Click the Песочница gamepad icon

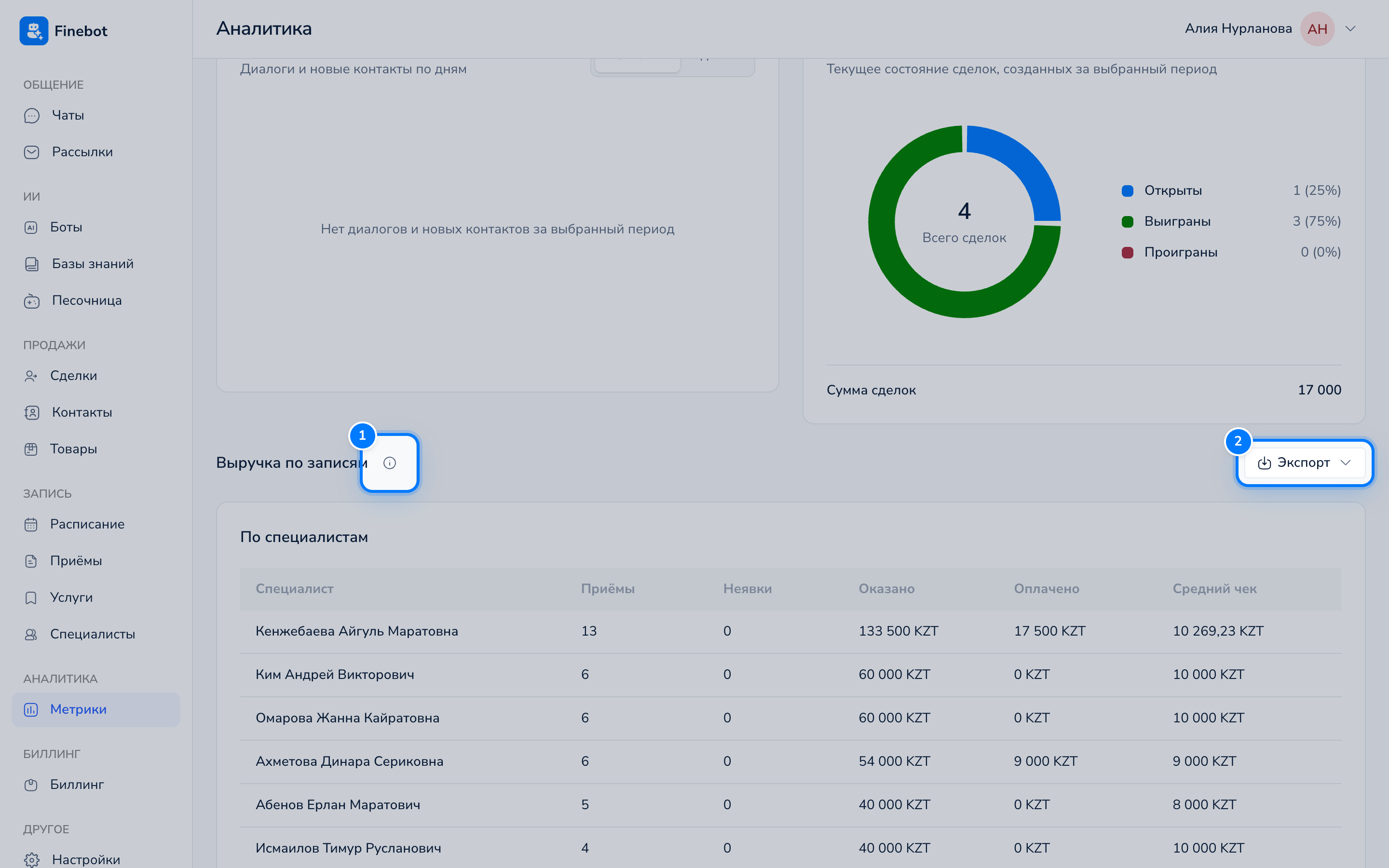click(x=31, y=301)
